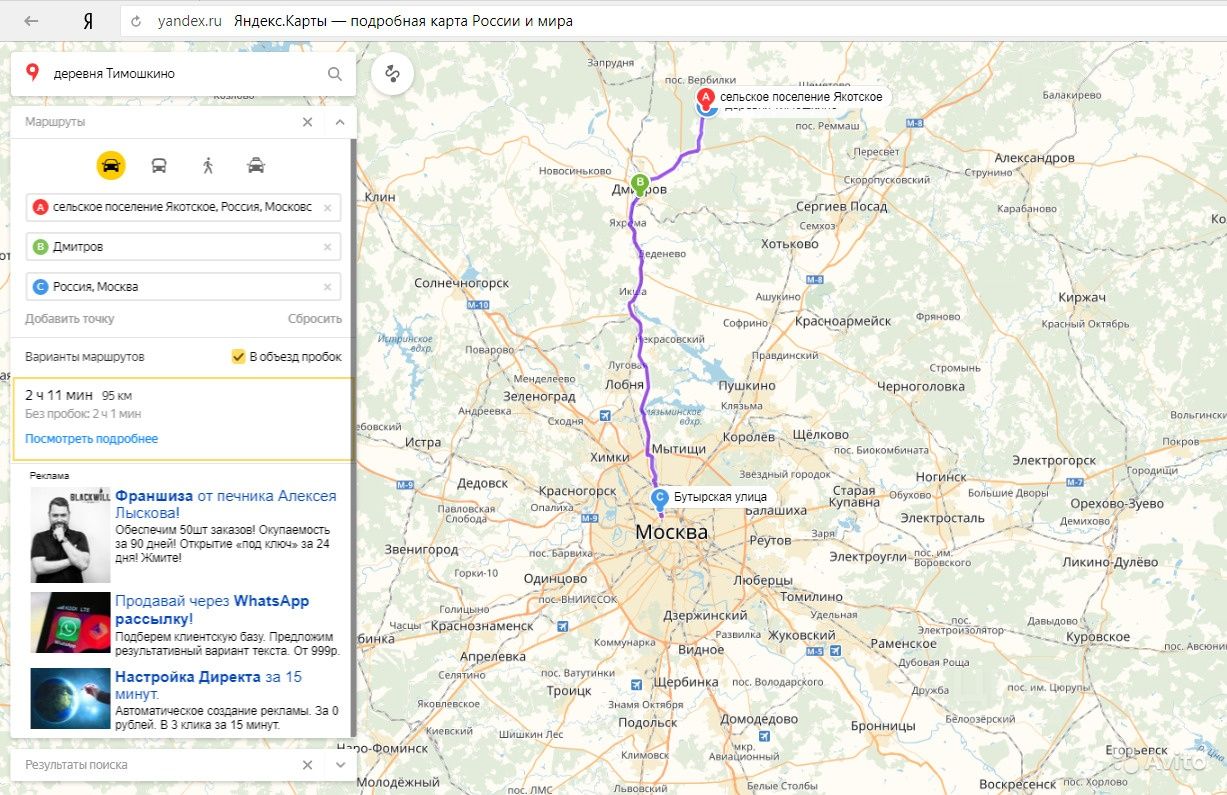Click Подольск label on map
Image resolution: width=1227 pixels, height=795 pixels.
(648, 723)
